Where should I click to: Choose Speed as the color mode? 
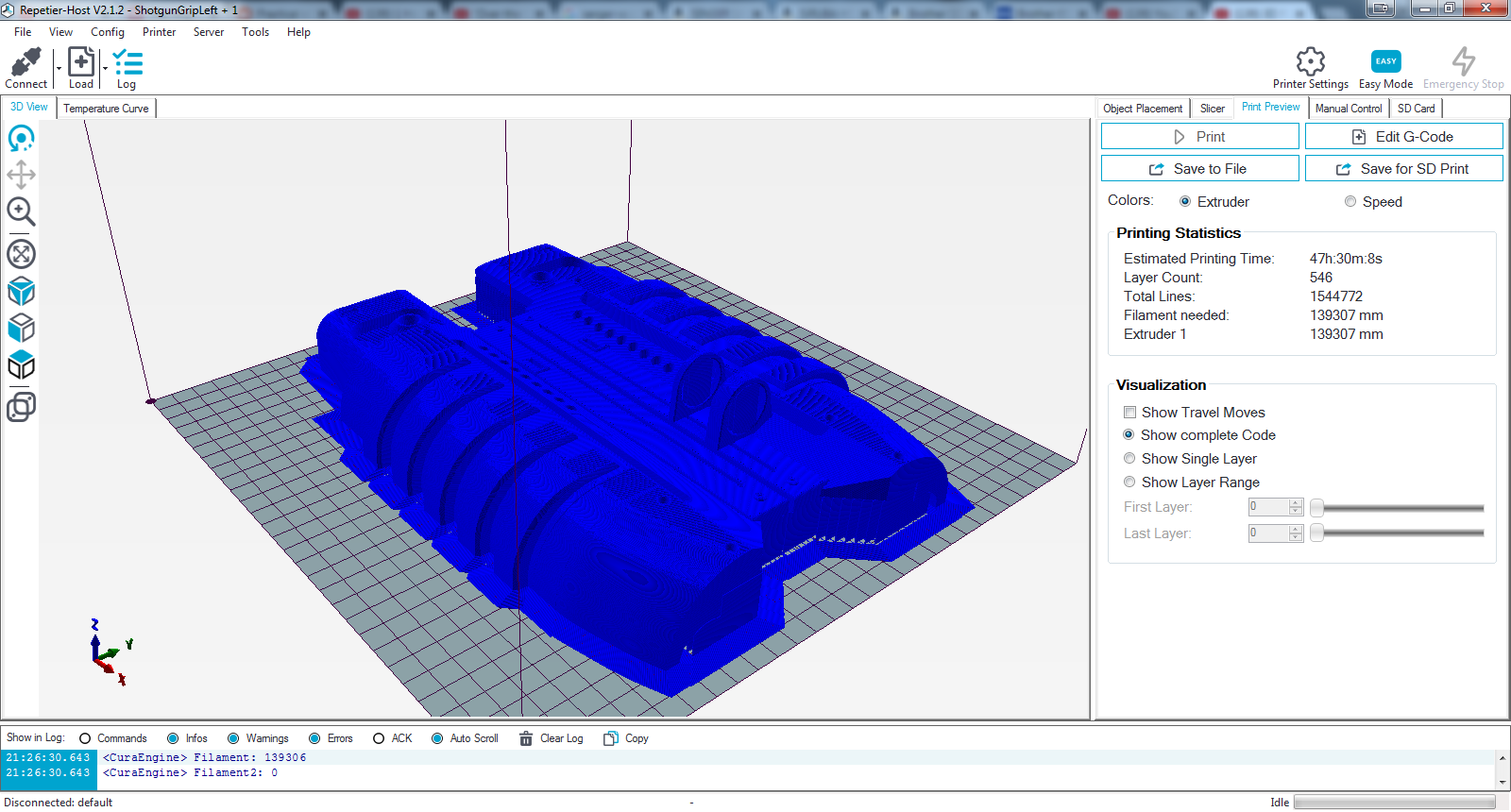coord(1350,202)
